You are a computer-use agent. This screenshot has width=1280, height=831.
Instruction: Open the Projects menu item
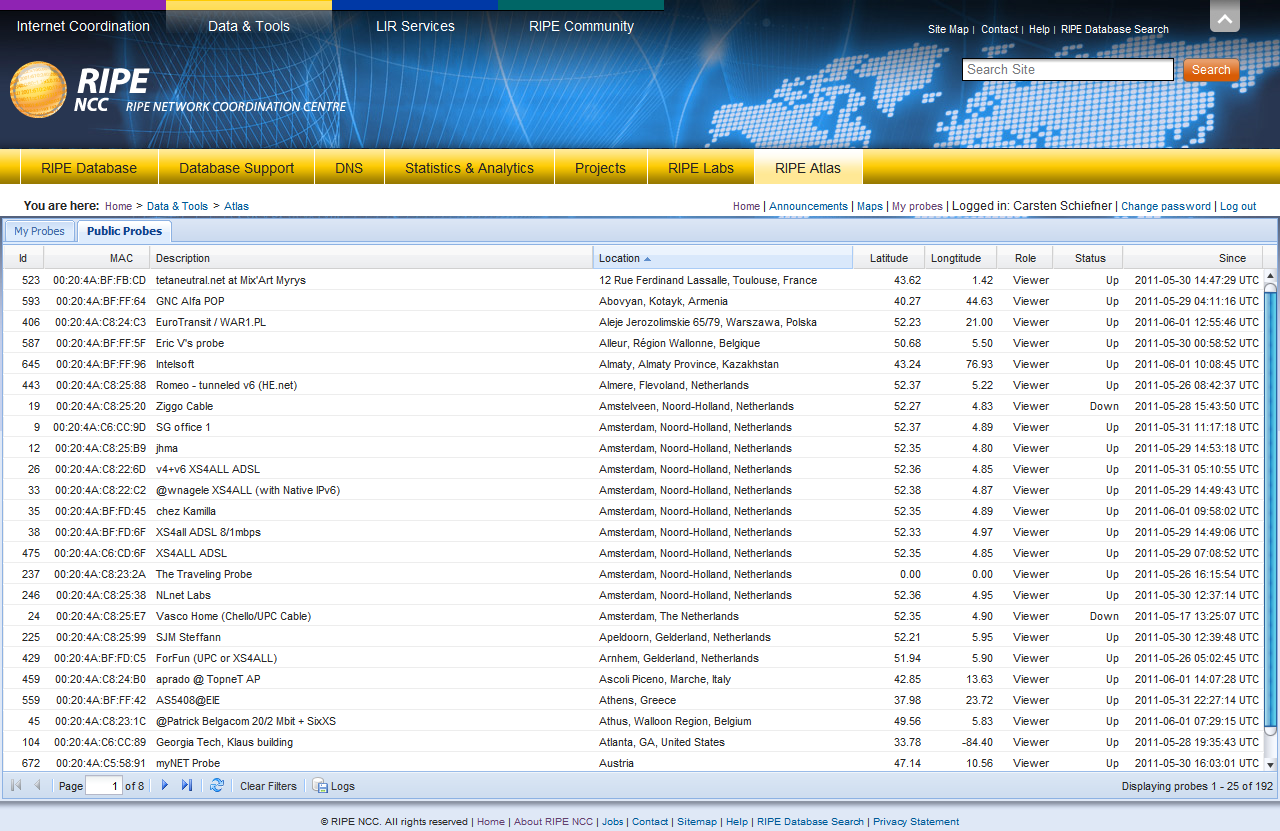click(600, 168)
